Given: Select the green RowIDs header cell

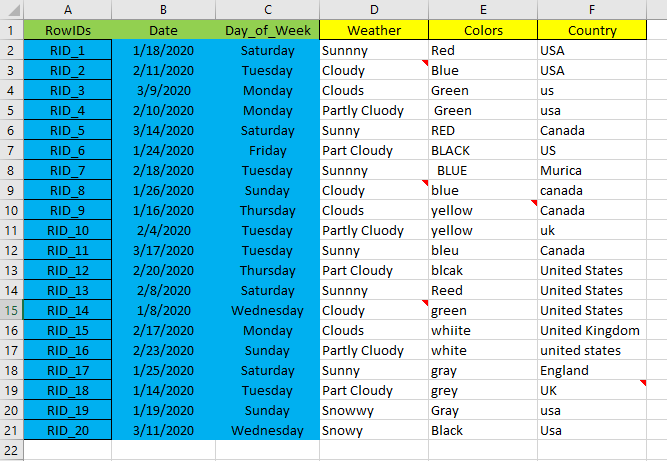Looking at the screenshot, I should coord(67,30).
